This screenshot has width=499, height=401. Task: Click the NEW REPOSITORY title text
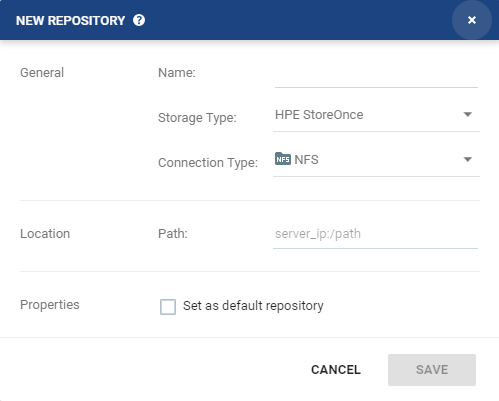[70, 21]
